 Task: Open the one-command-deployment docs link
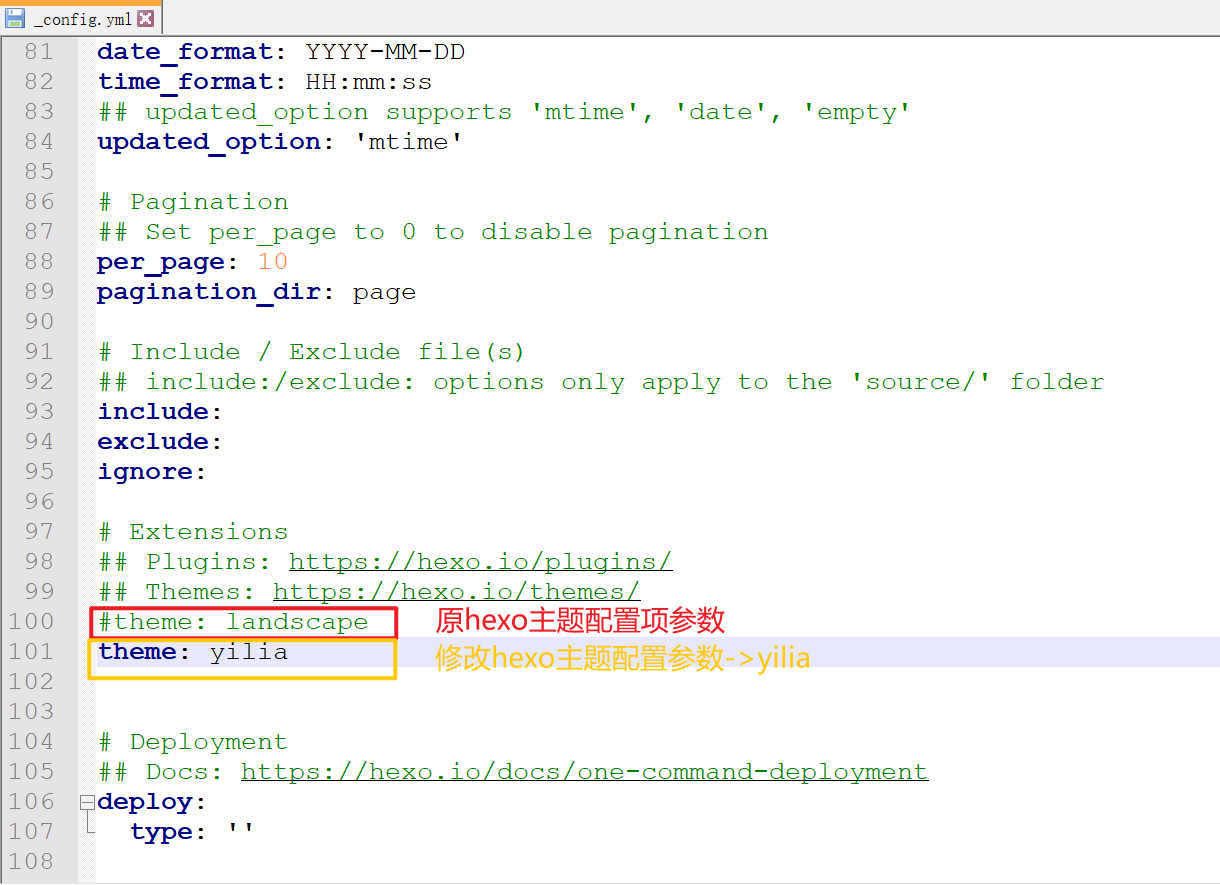coord(584,772)
